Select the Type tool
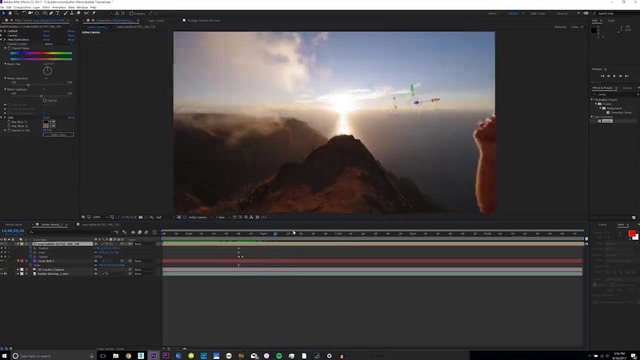Viewport: 640px width, 360px height. (58, 13)
